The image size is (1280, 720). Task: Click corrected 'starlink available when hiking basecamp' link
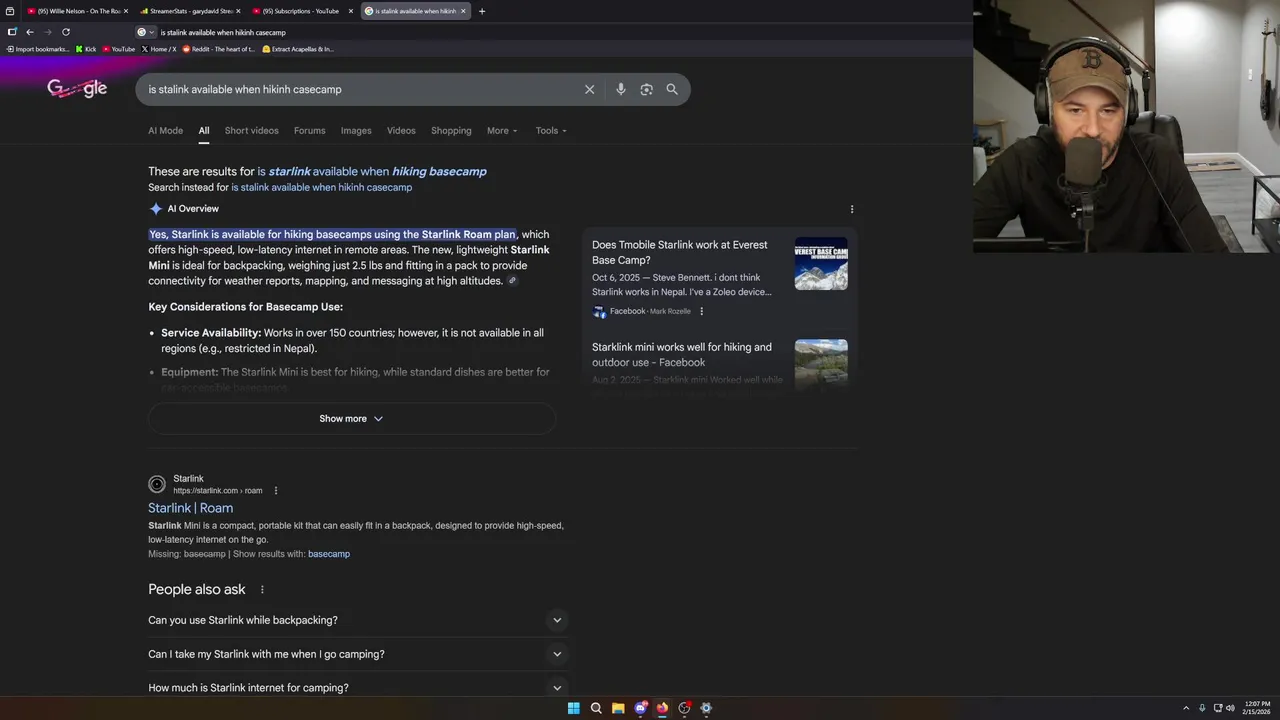click(x=372, y=172)
